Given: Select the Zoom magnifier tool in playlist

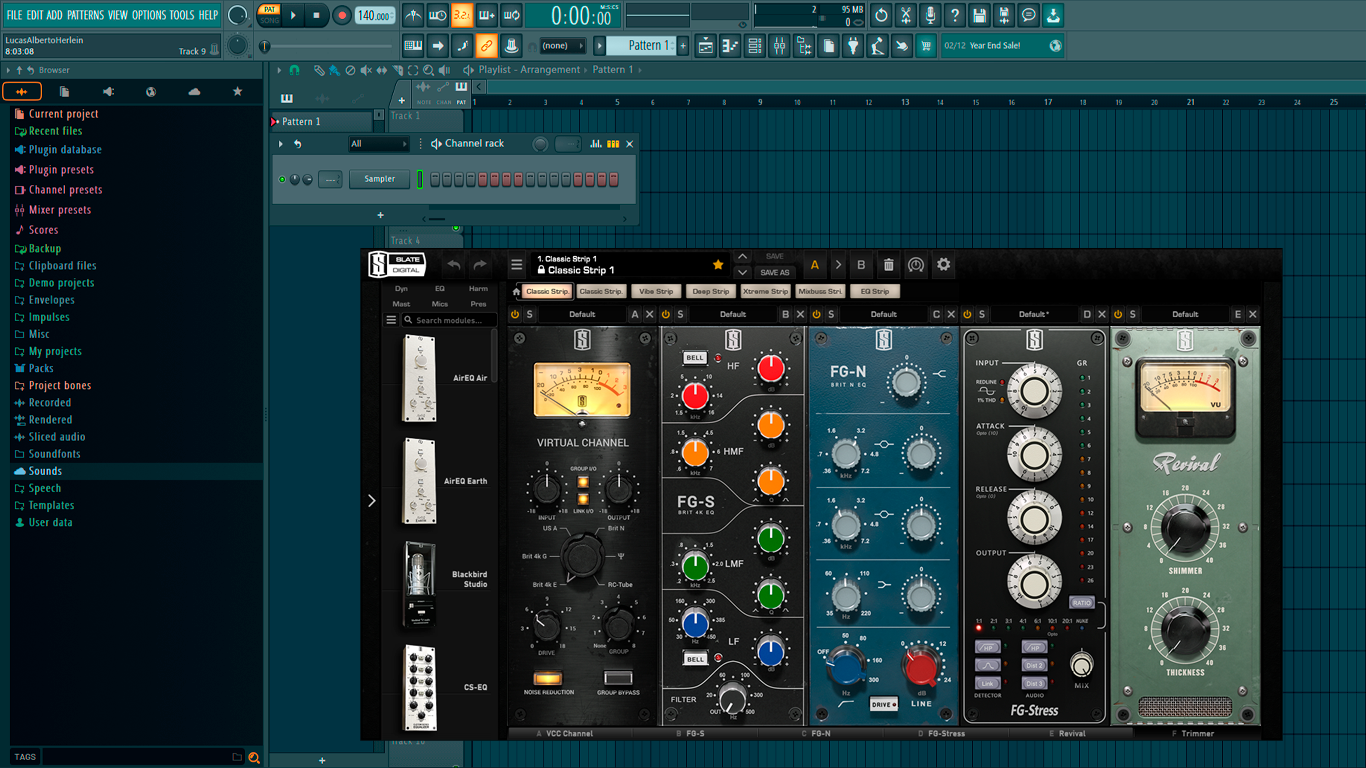Looking at the screenshot, I should point(429,70).
